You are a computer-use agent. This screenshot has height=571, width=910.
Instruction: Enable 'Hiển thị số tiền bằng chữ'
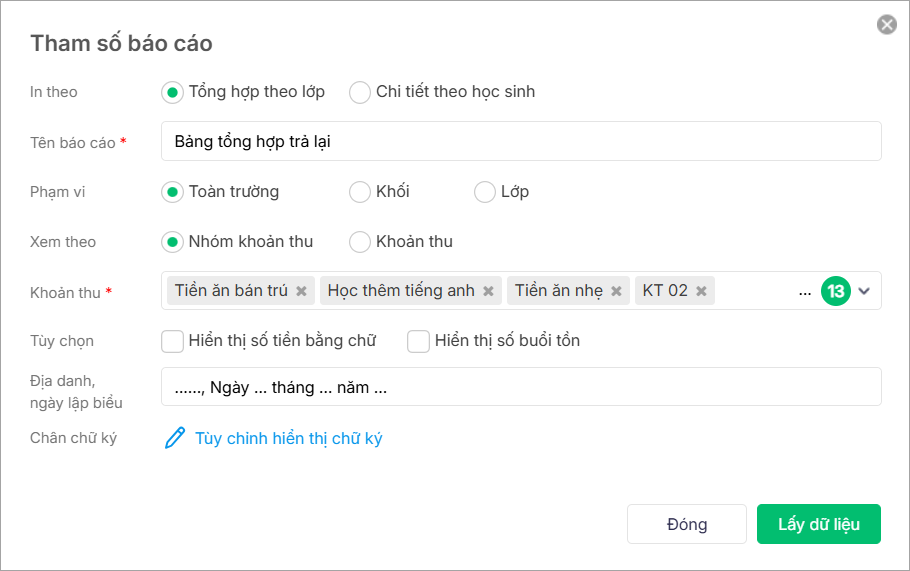pyautogui.click(x=173, y=341)
